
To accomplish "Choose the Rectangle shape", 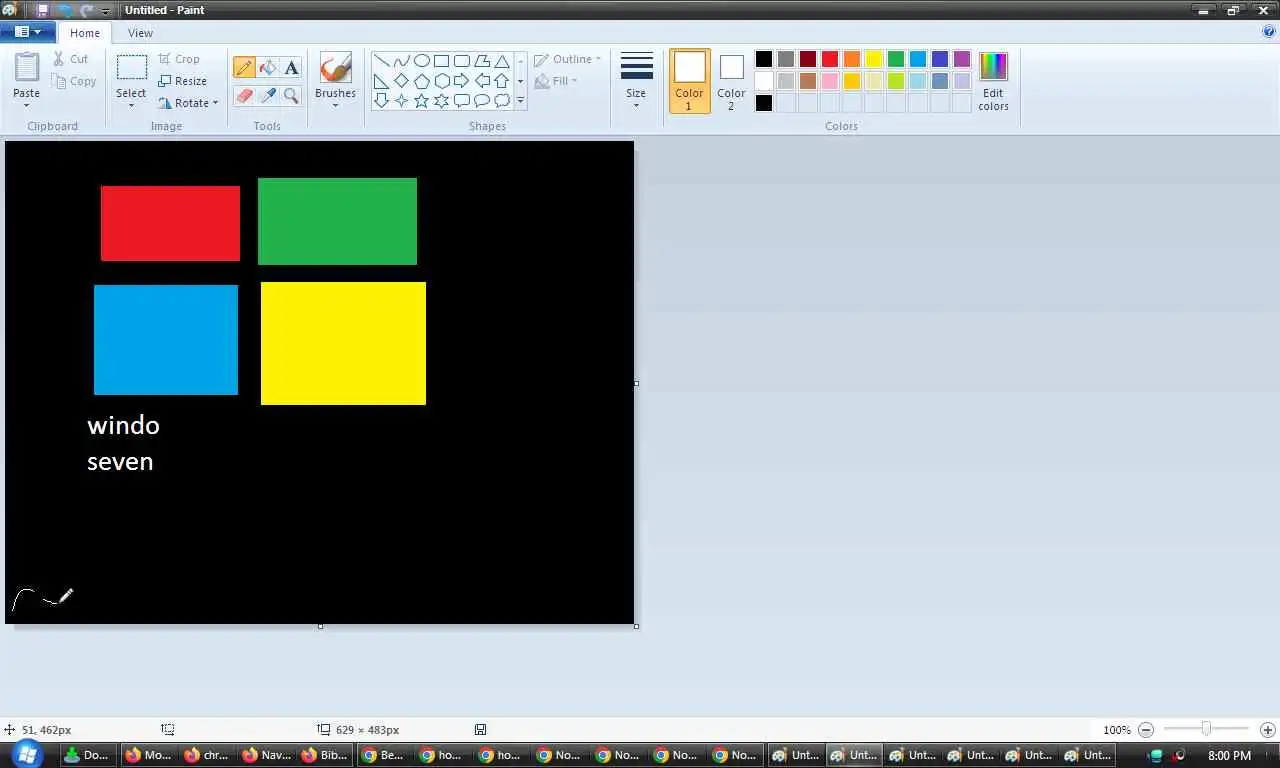I will tap(441, 61).
